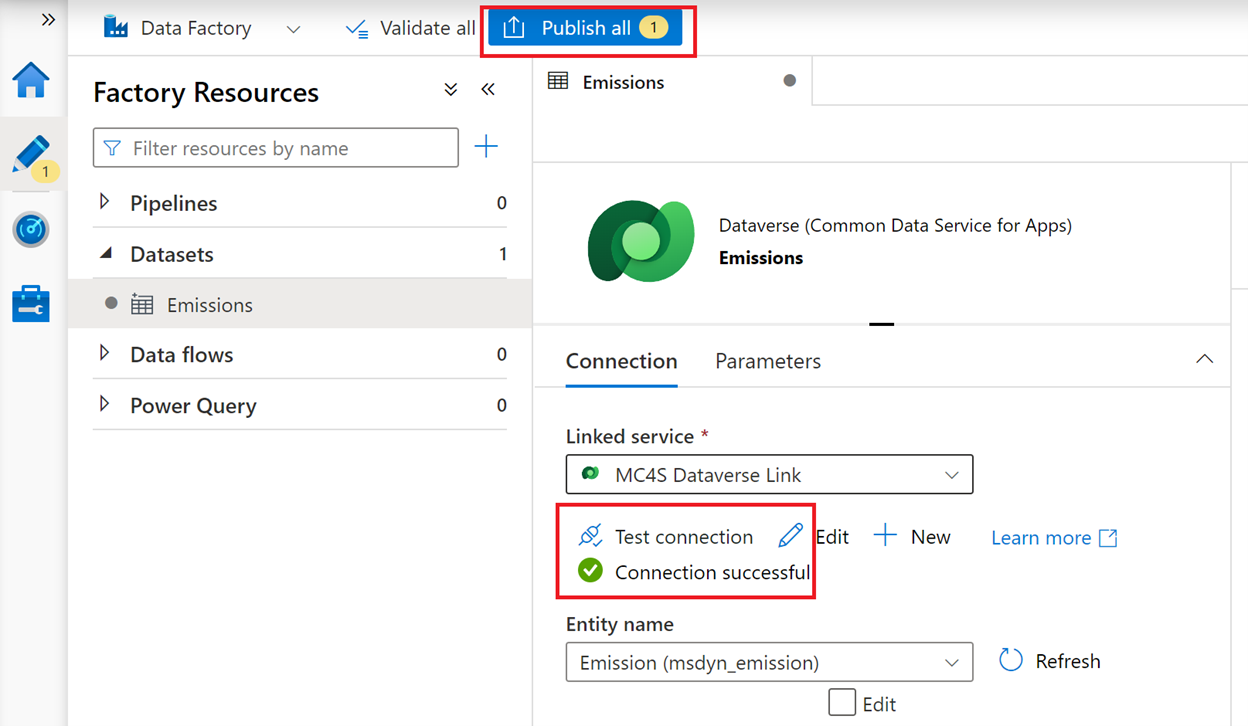Collapse the Datasets tree node
This screenshot has height=726, width=1248.
click(105, 254)
